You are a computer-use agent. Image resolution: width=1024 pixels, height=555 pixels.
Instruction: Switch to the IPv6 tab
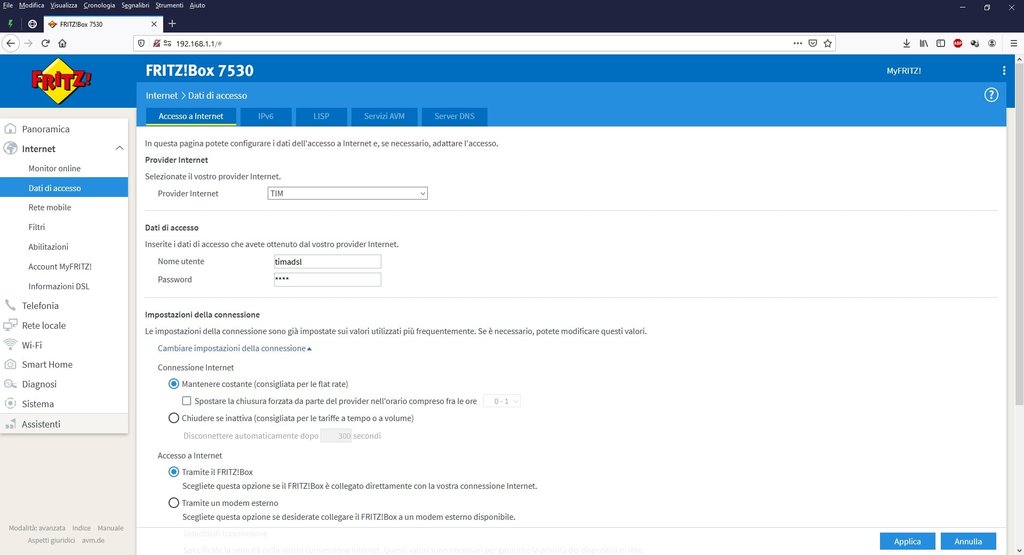point(266,116)
